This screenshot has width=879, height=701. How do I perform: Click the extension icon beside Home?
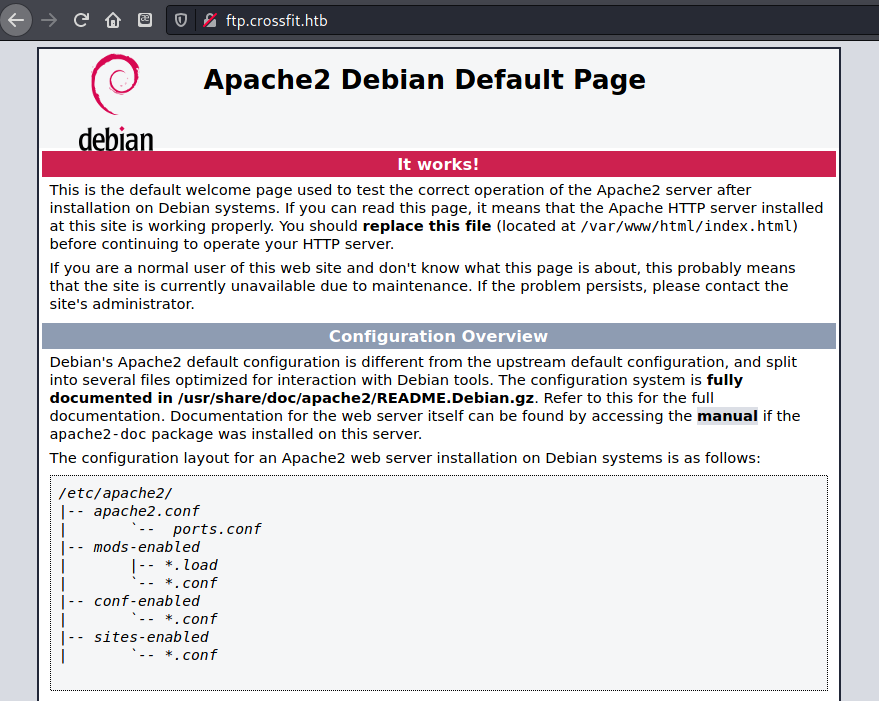[145, 20]
